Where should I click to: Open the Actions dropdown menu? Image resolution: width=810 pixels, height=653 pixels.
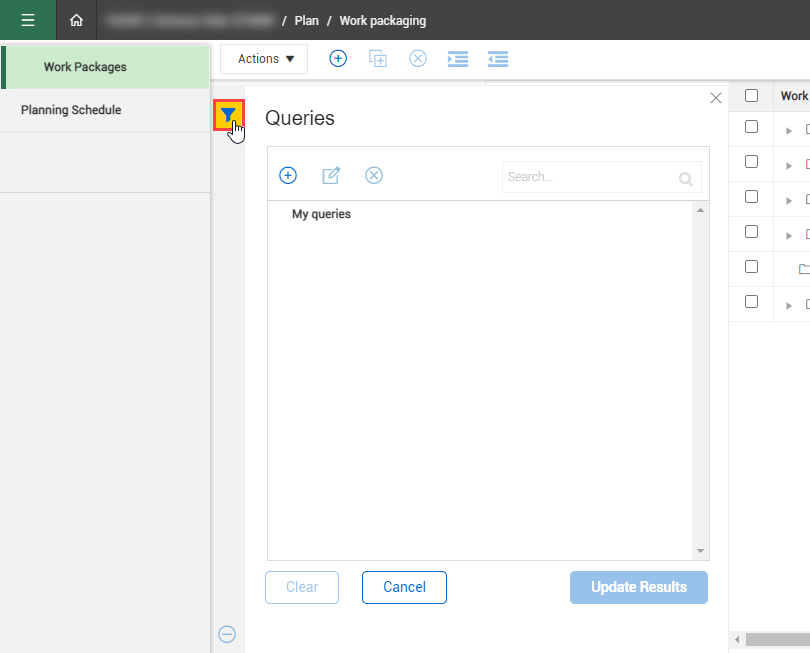pos(265,59)
